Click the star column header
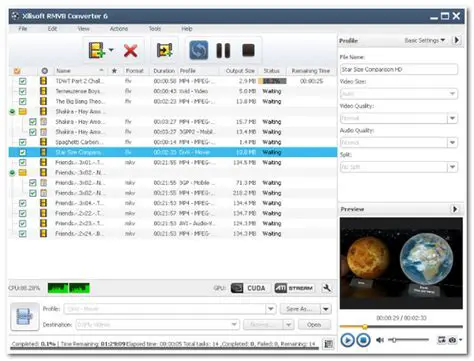This screenshot has height=361, width=474. [114, 71]
